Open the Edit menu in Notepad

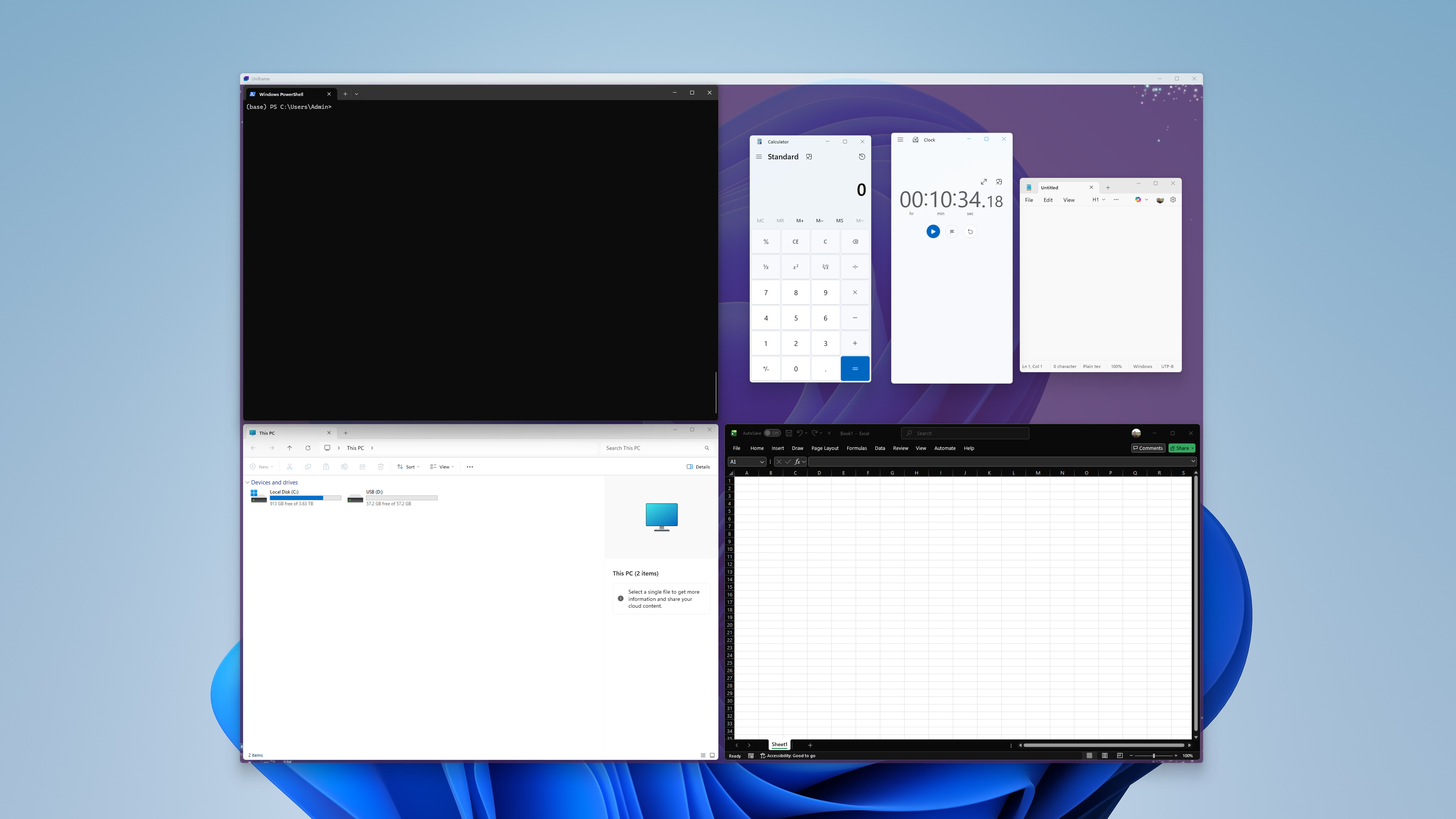[1048, 200]
